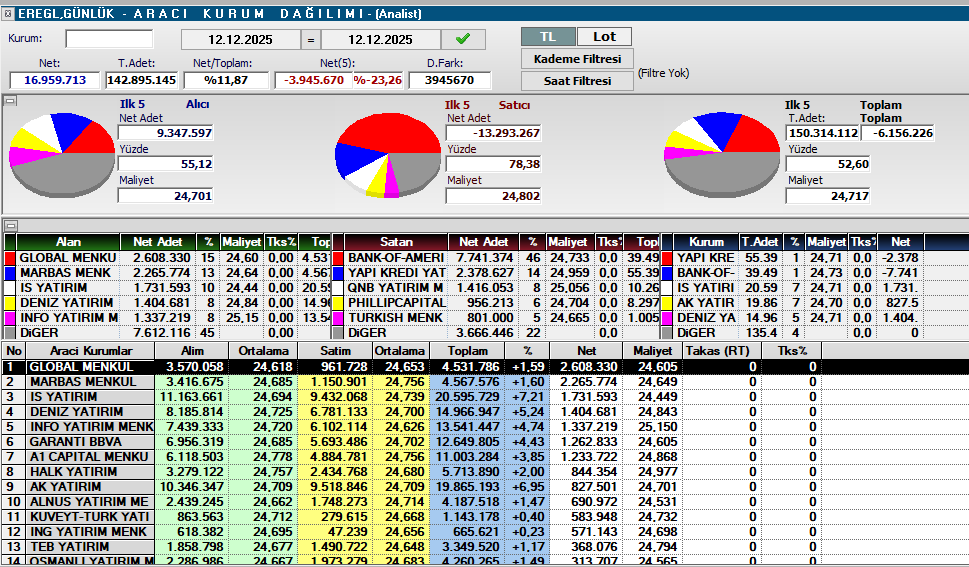Open the start date field picker
The image size is (969, 567).
pos(240,40)
